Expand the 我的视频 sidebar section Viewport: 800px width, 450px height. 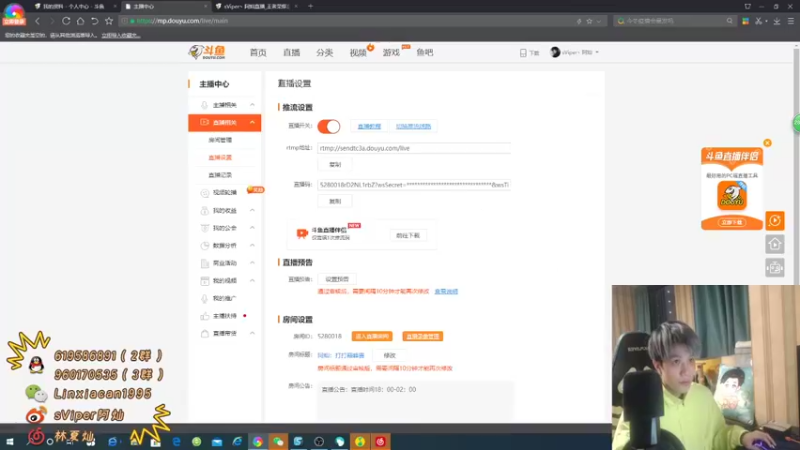pos(252,281)
